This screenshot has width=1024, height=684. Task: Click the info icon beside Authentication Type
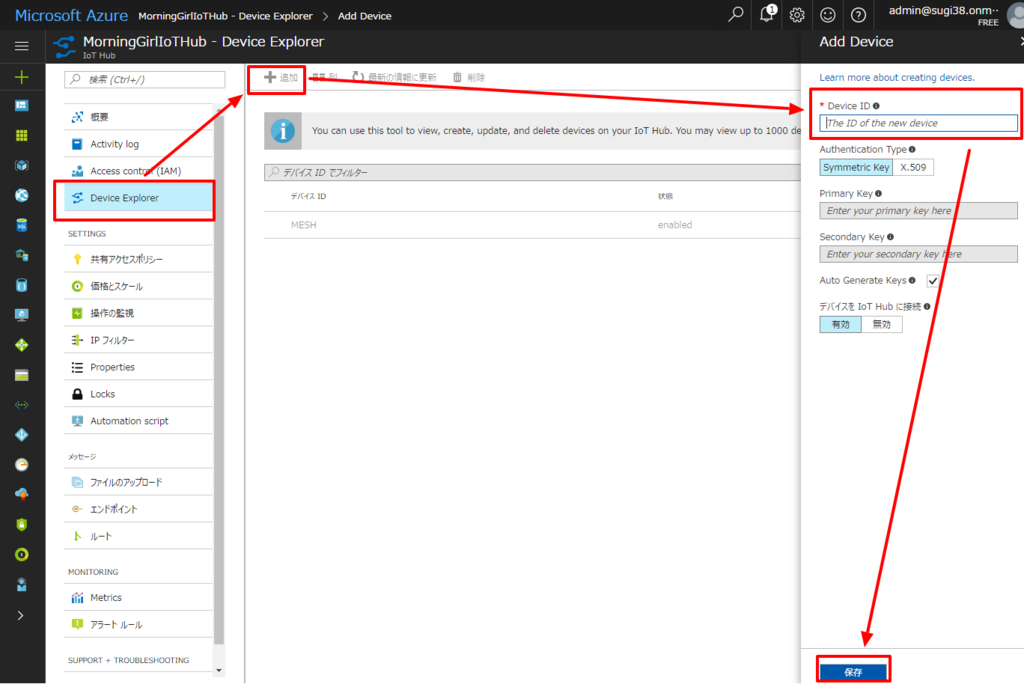912,150
